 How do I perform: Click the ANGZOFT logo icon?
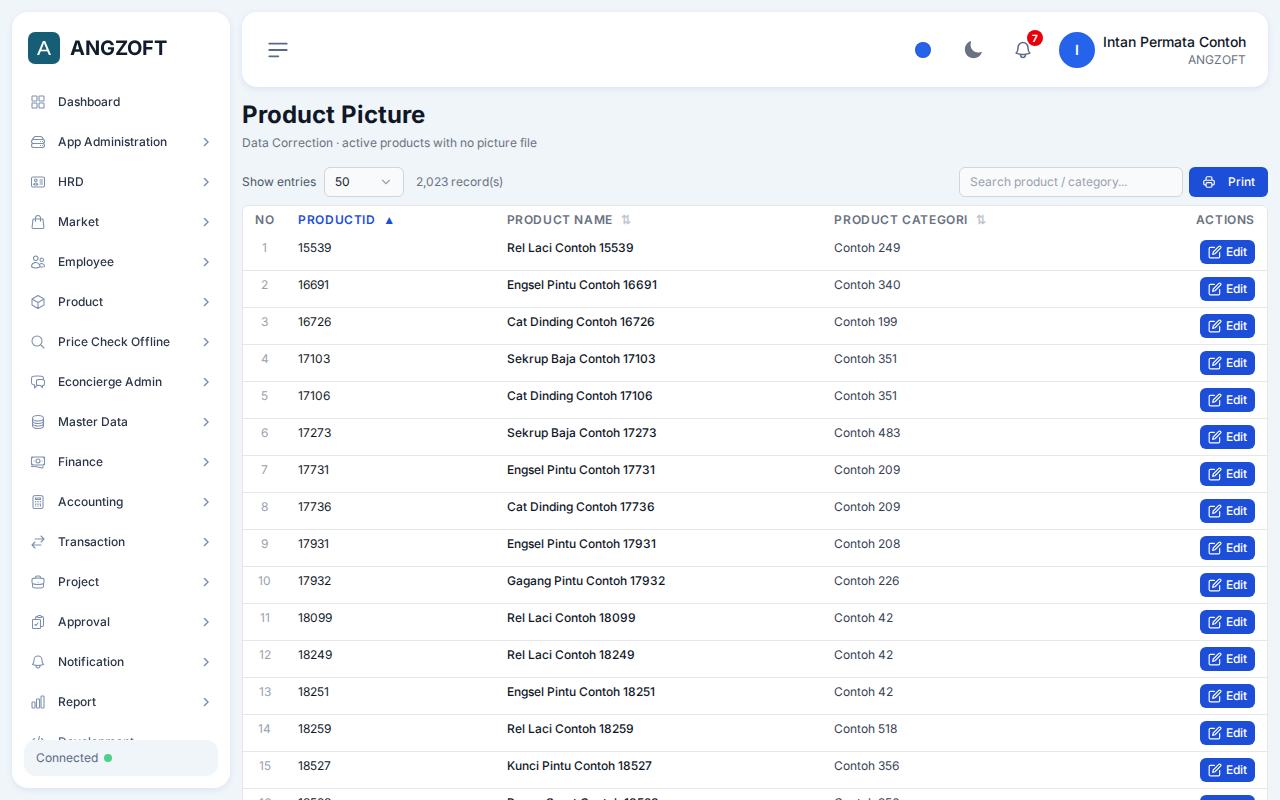(x=44, y=48)
